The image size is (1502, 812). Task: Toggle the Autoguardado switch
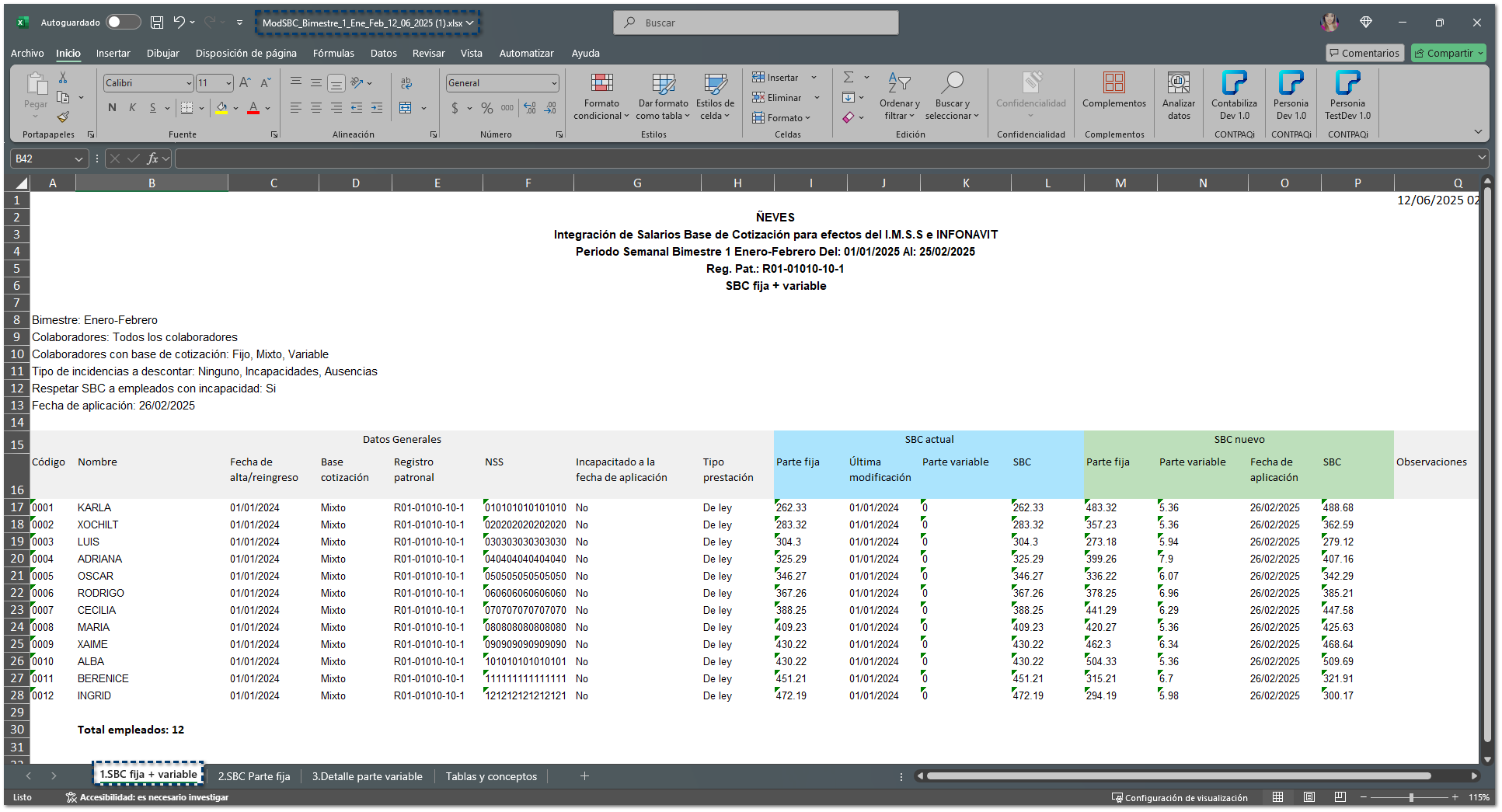tap(124, 23)
